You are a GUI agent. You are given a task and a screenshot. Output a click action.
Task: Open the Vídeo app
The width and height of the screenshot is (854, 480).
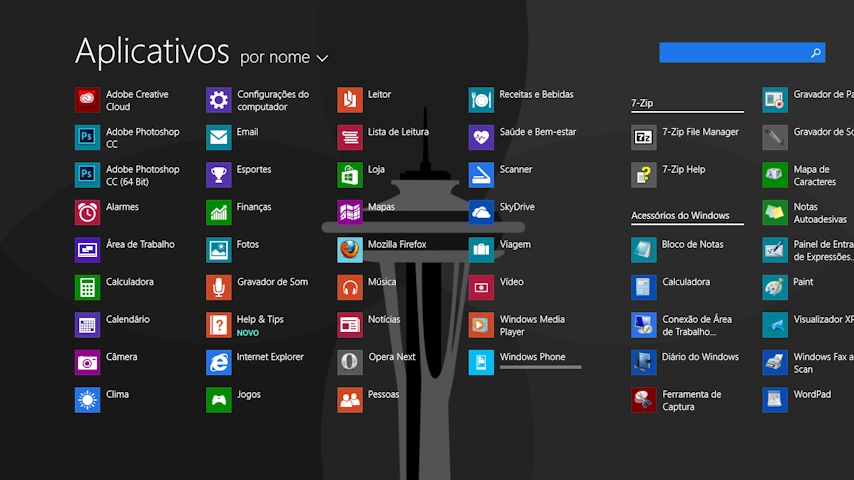point(481,288)
